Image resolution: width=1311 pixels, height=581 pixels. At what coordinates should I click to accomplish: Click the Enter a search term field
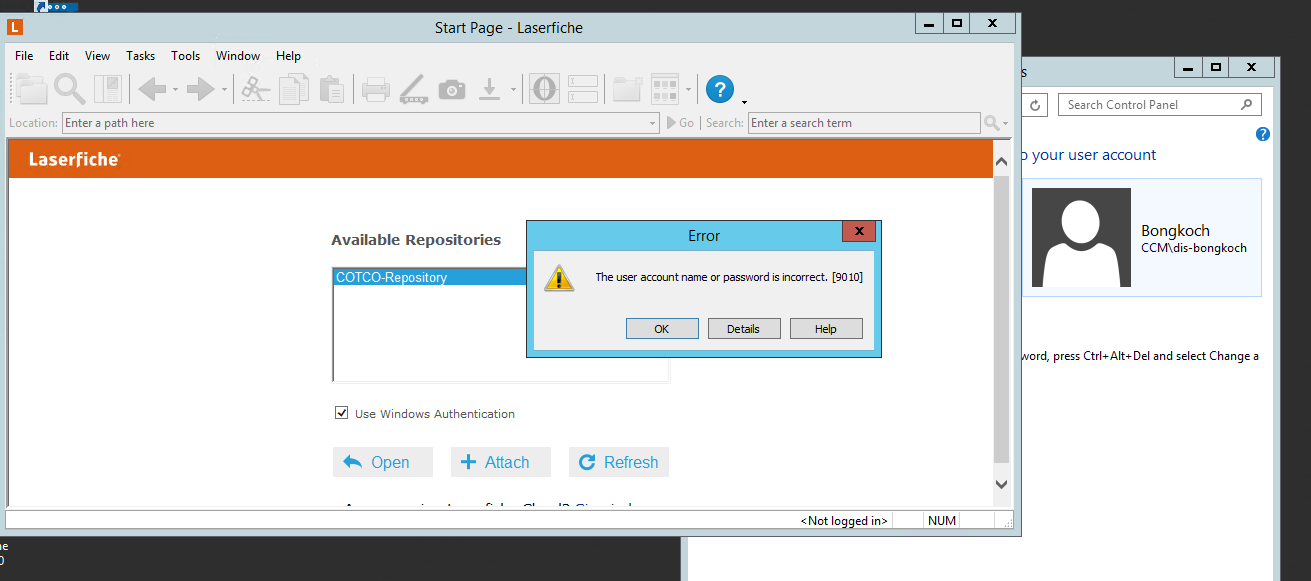click(x=864, y=123)
